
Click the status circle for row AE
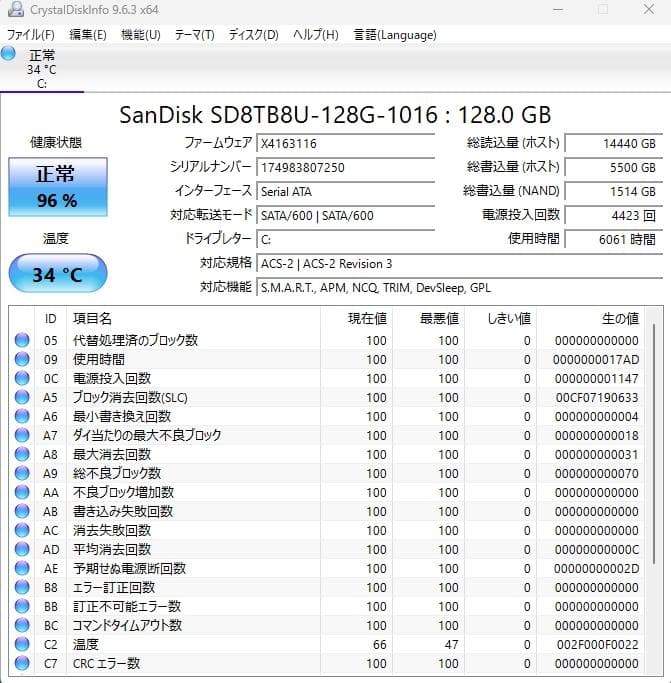pos(22,568)
